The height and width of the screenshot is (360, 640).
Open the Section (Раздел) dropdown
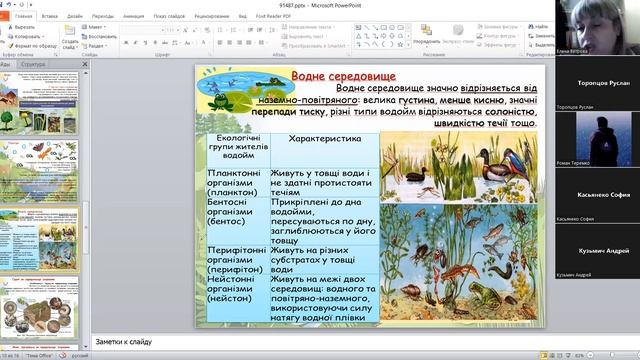click(x=94, y=46)
